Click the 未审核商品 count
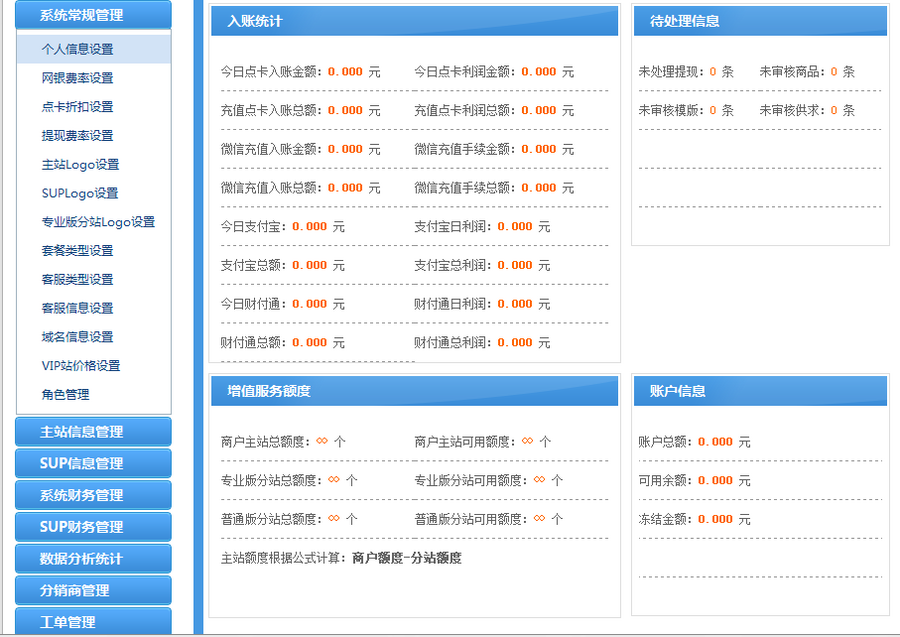Viewport: 900px width, 637px height. (x=834, y=72)
